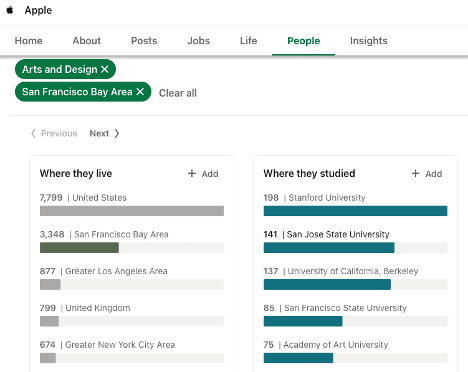
Task: Select the San Francisco Bay Area bar
Action: pyautogui.click(x=132, y=248)
